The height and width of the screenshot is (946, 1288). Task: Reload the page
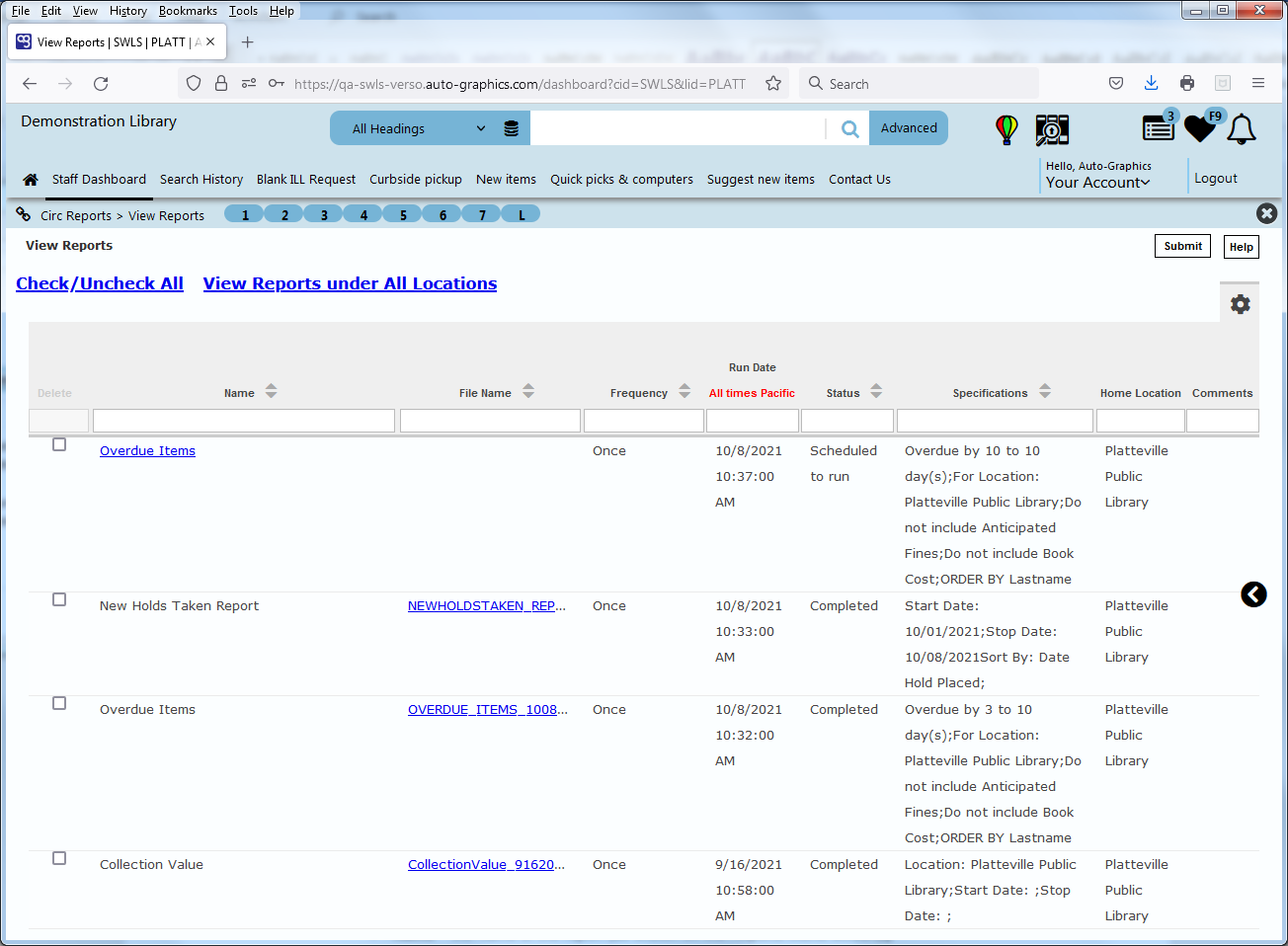tap(101, 84)
